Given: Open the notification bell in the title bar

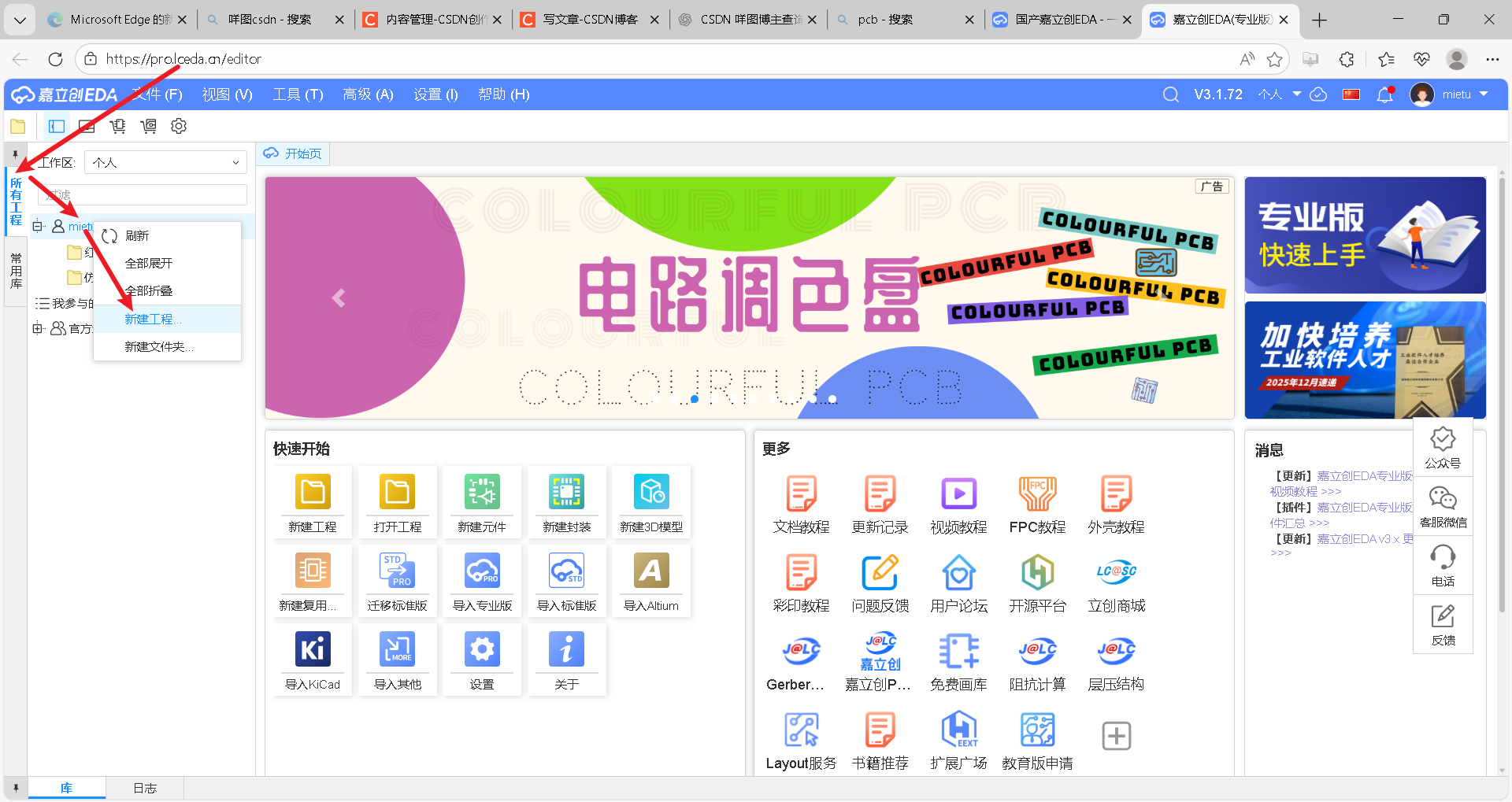Looking at the screenshot, I should pyautogui.click(x=1385, y=94).
